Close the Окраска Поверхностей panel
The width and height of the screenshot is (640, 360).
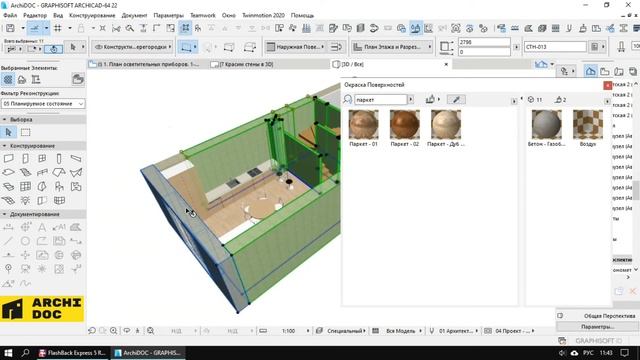[x=607, y=85]
